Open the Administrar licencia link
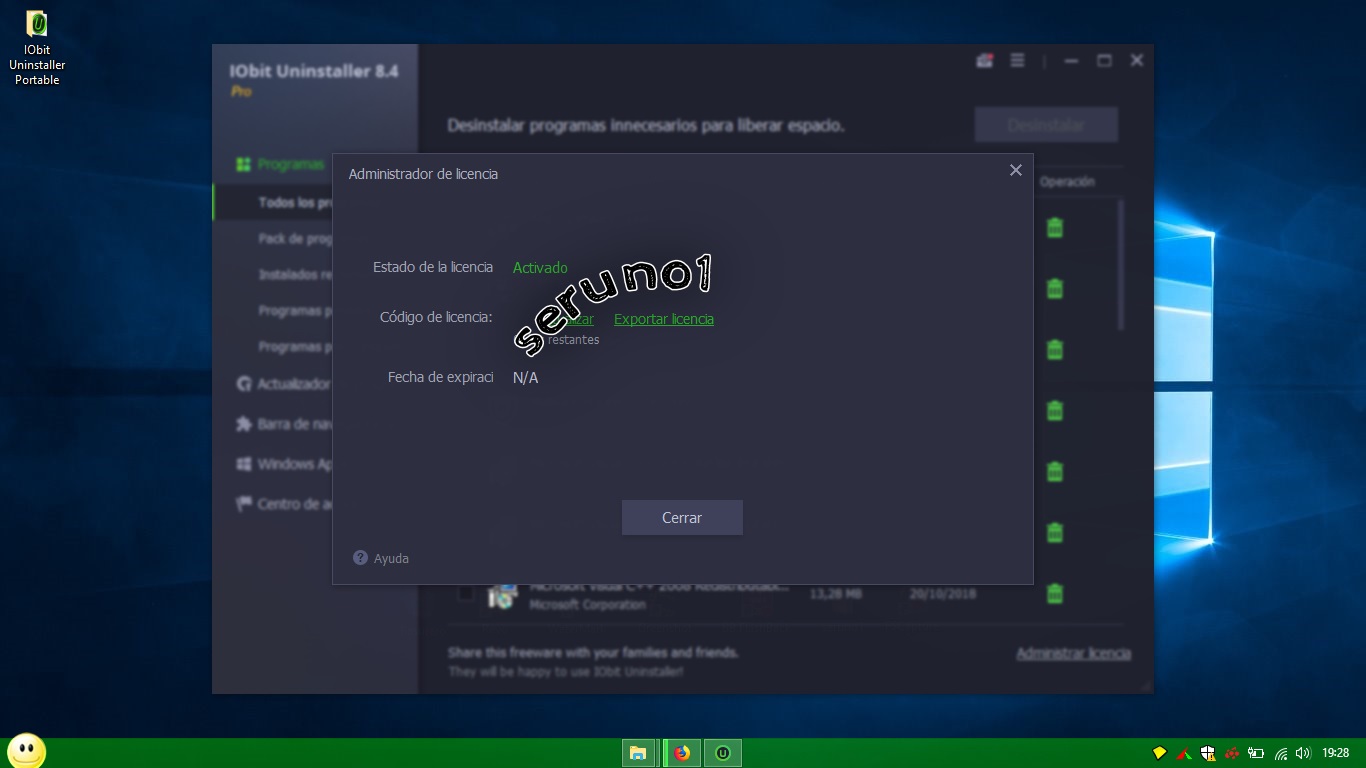This screenshot has height=768, width=1366. point(1072,652)
